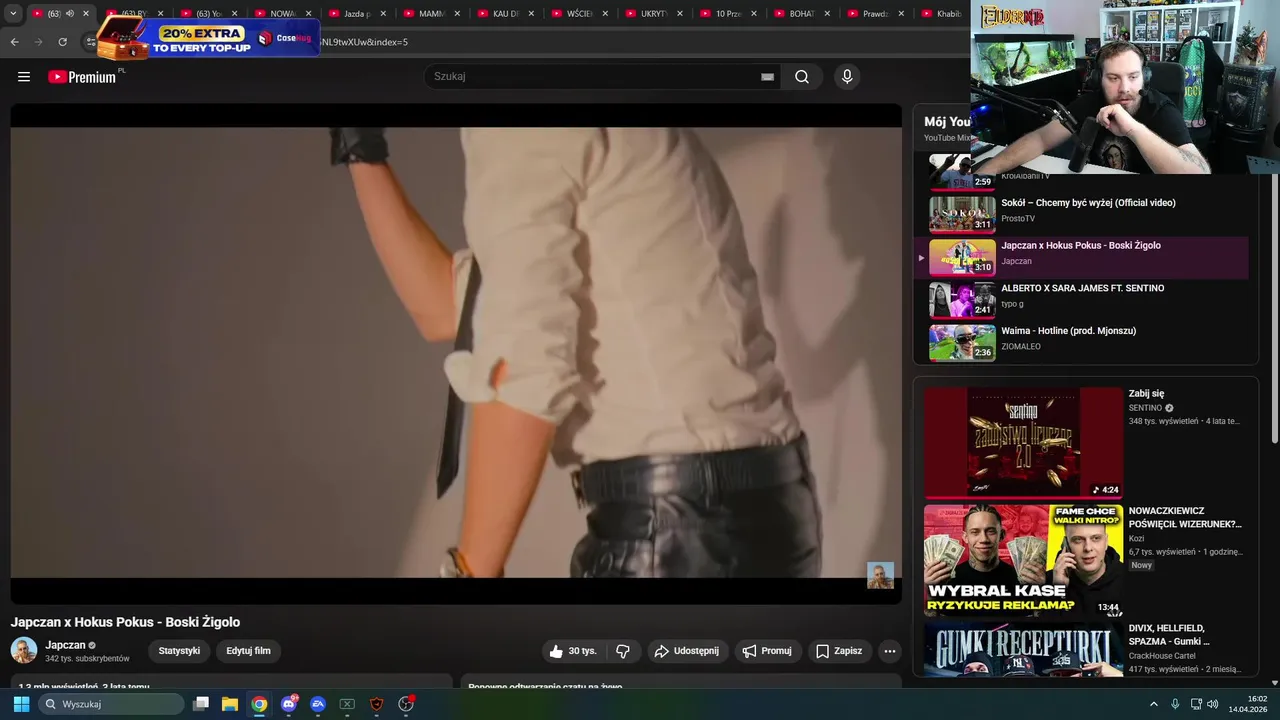The image size is (1280, 720).
Task: Click the video title Boski Żigolo heading
Action: [x=125, y=622]
